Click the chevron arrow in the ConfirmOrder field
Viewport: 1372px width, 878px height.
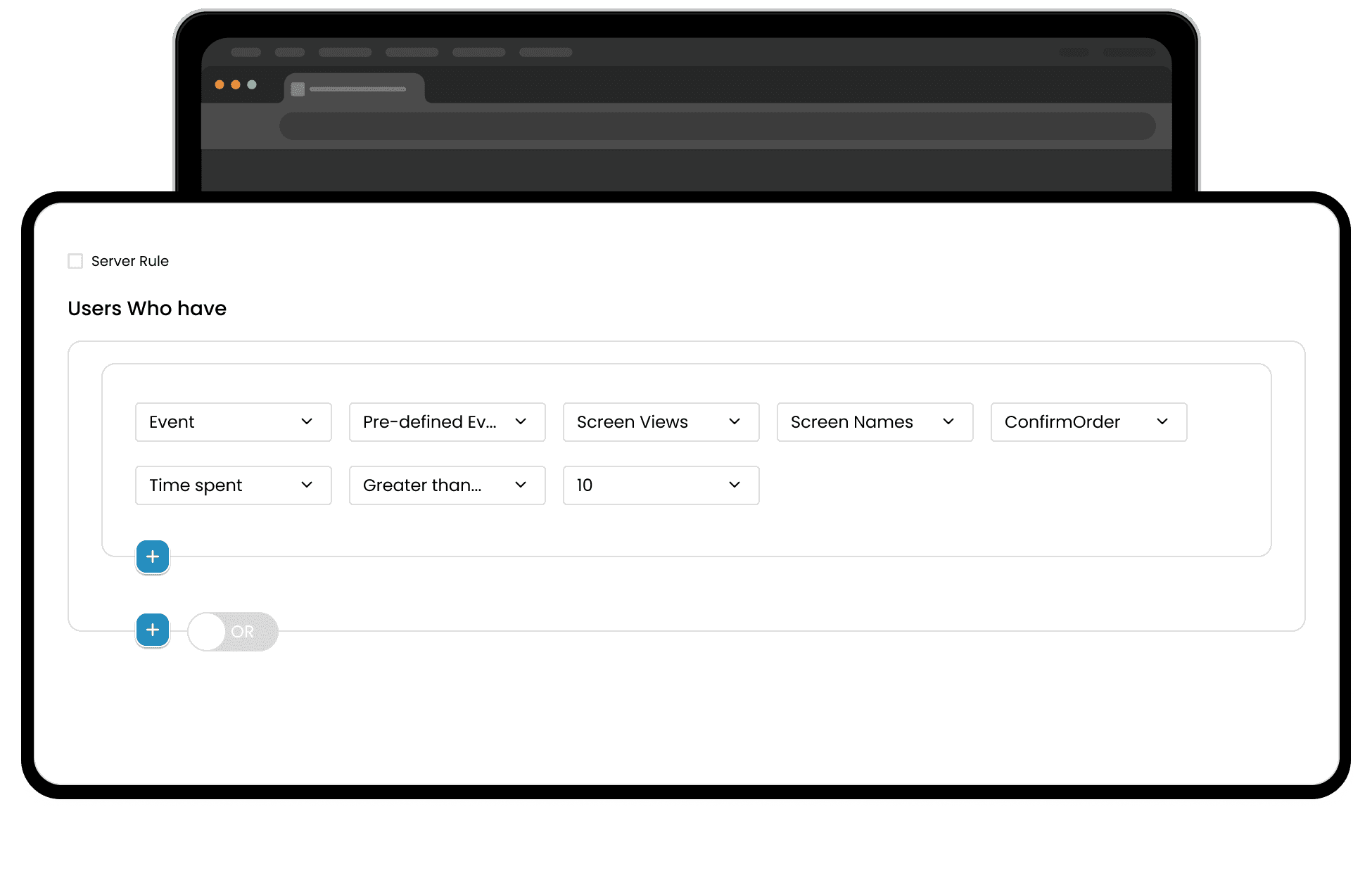(1162, 421)
